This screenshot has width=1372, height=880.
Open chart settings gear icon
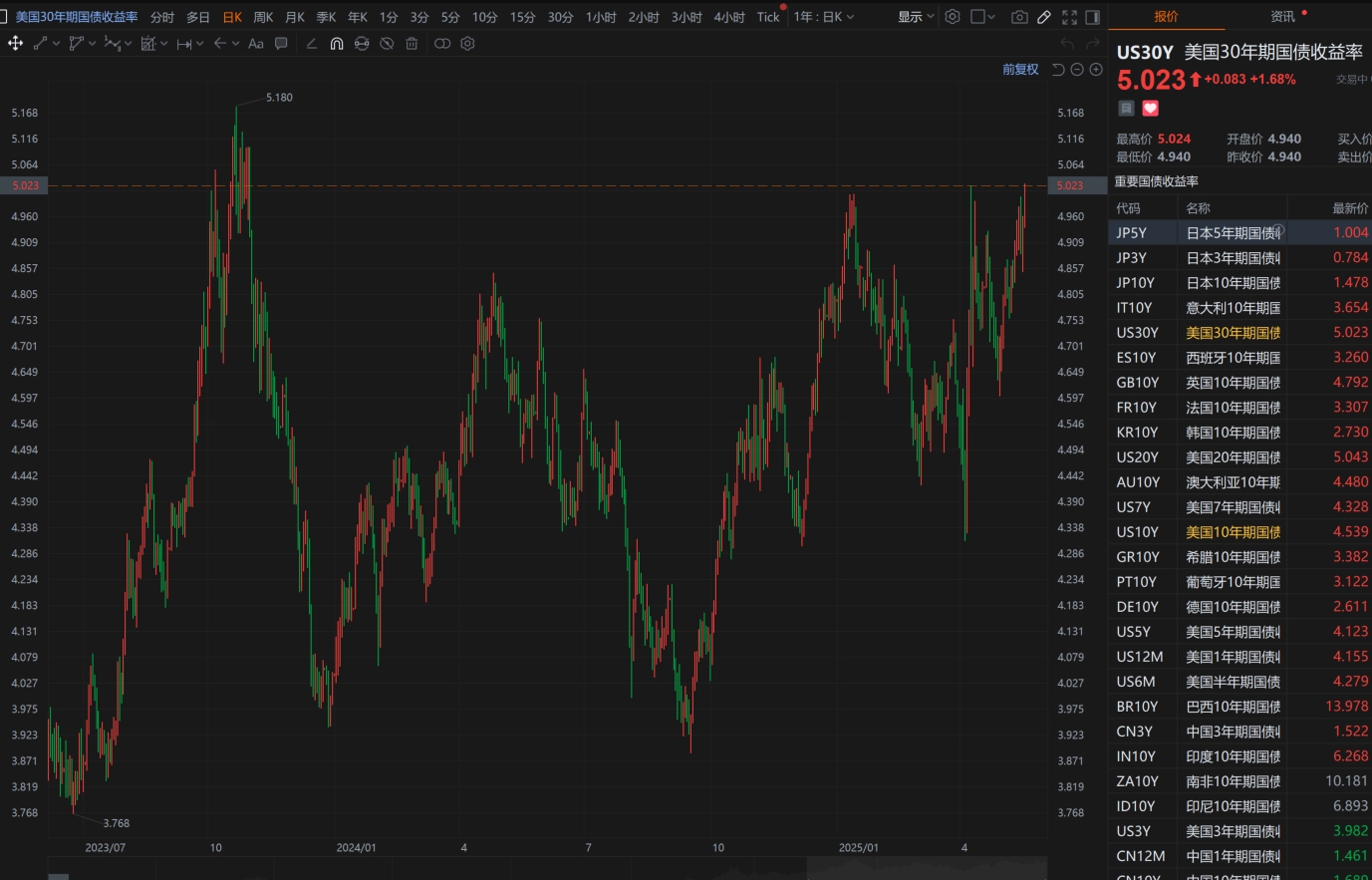[953, 17]
